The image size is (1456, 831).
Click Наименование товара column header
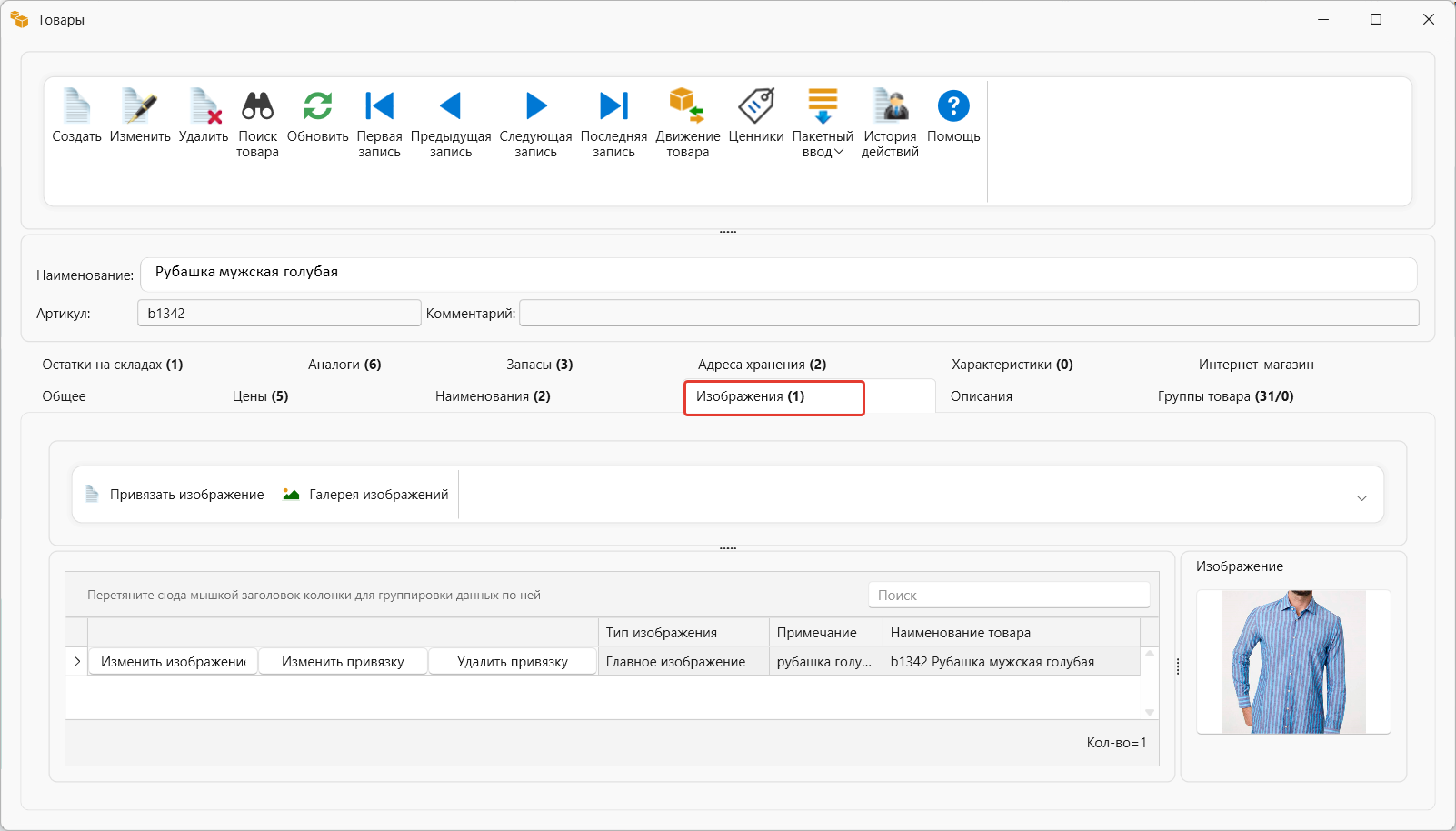[1012, 633]
